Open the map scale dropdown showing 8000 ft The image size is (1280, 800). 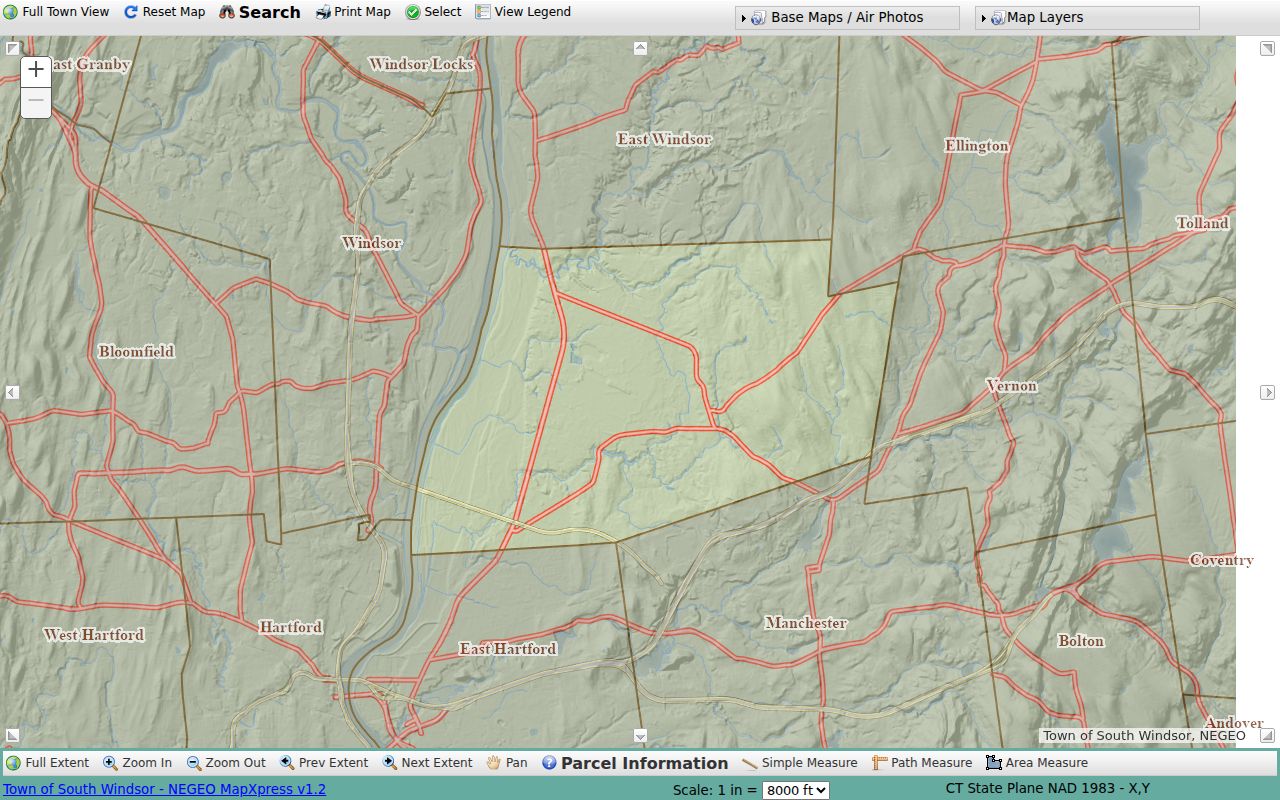[795, 790]
